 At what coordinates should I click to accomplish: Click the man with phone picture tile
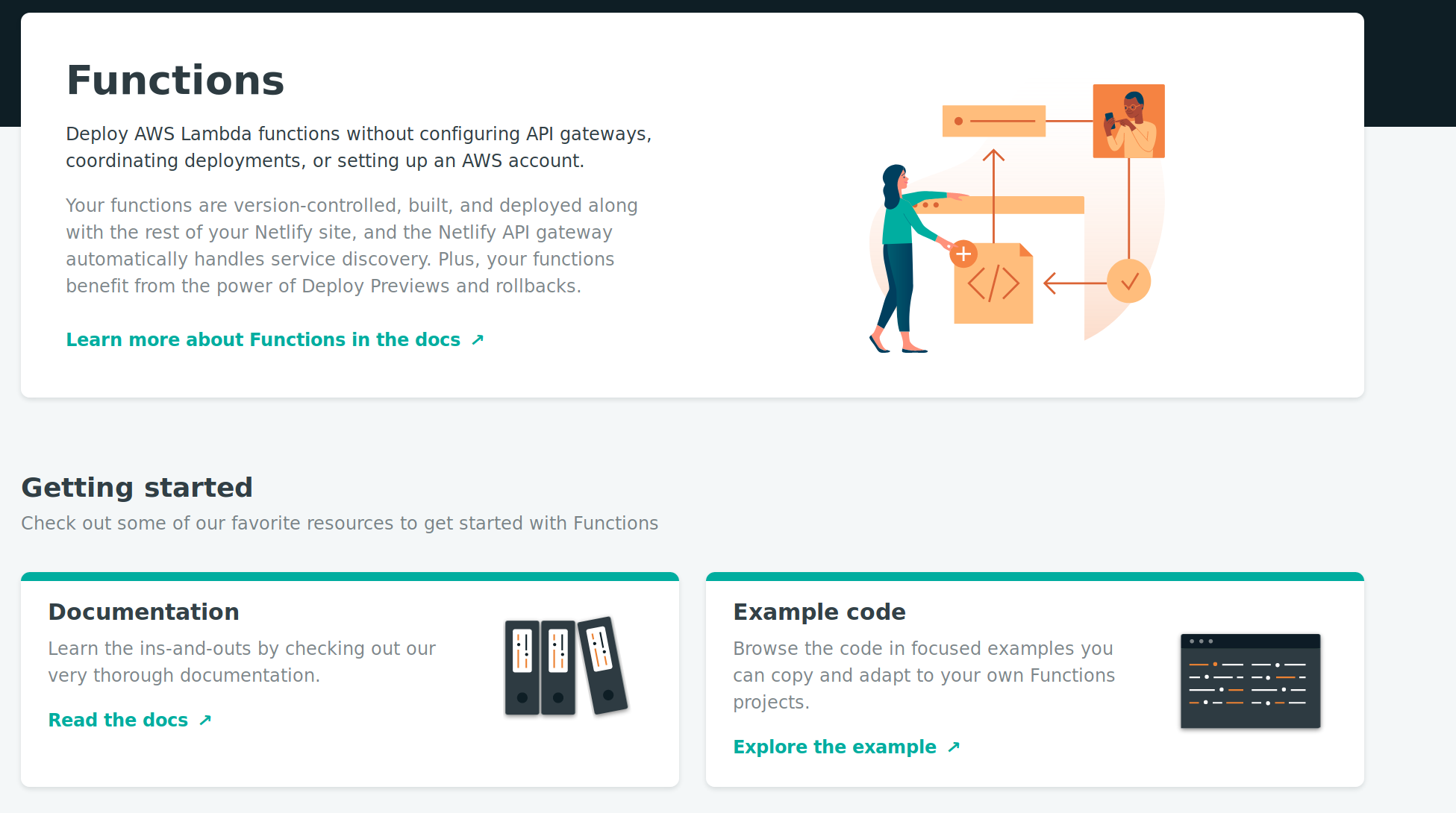(x=1128, y=121)
